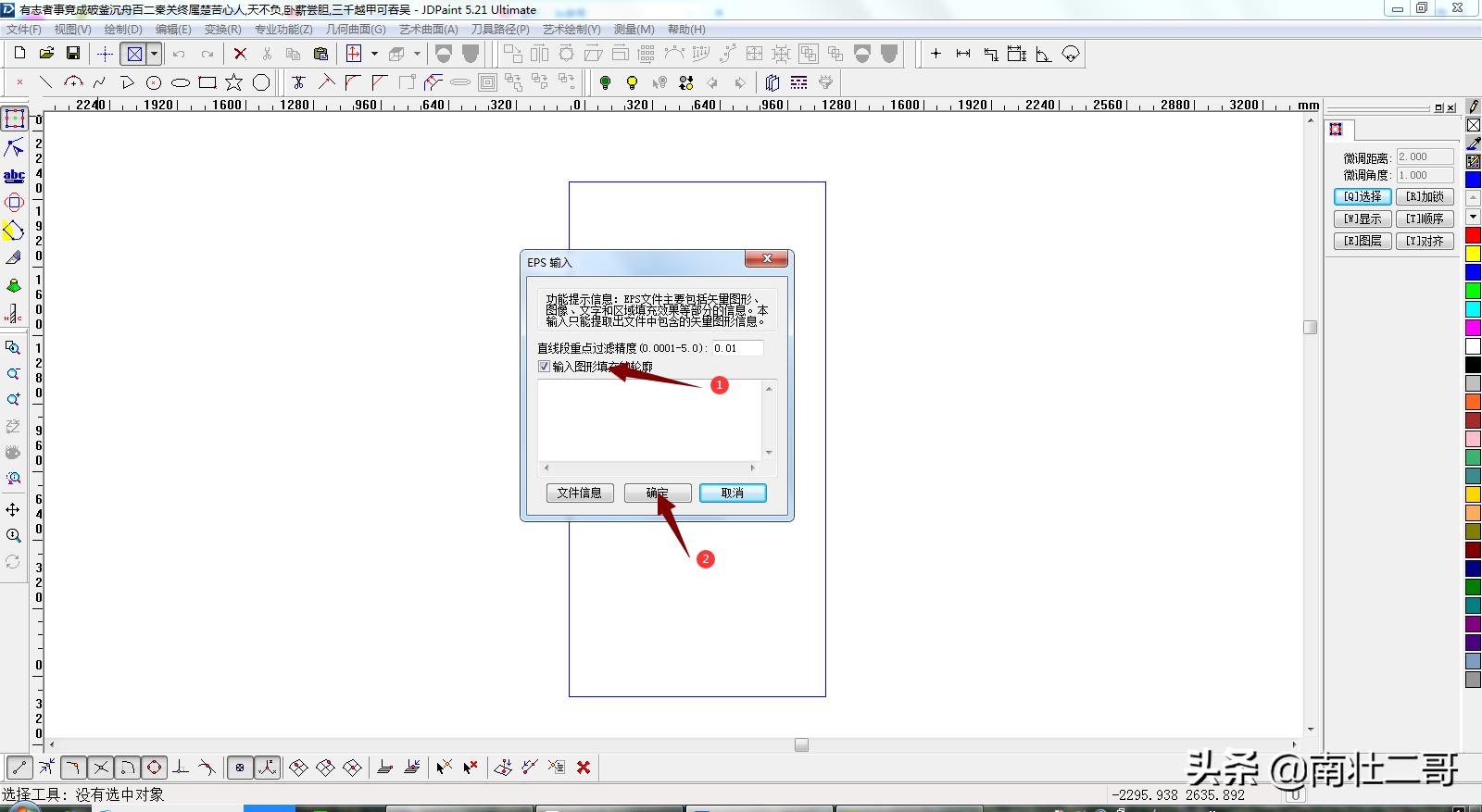
Task: Select the polygon (octagon) drawing tool
Action: (262, 82)
